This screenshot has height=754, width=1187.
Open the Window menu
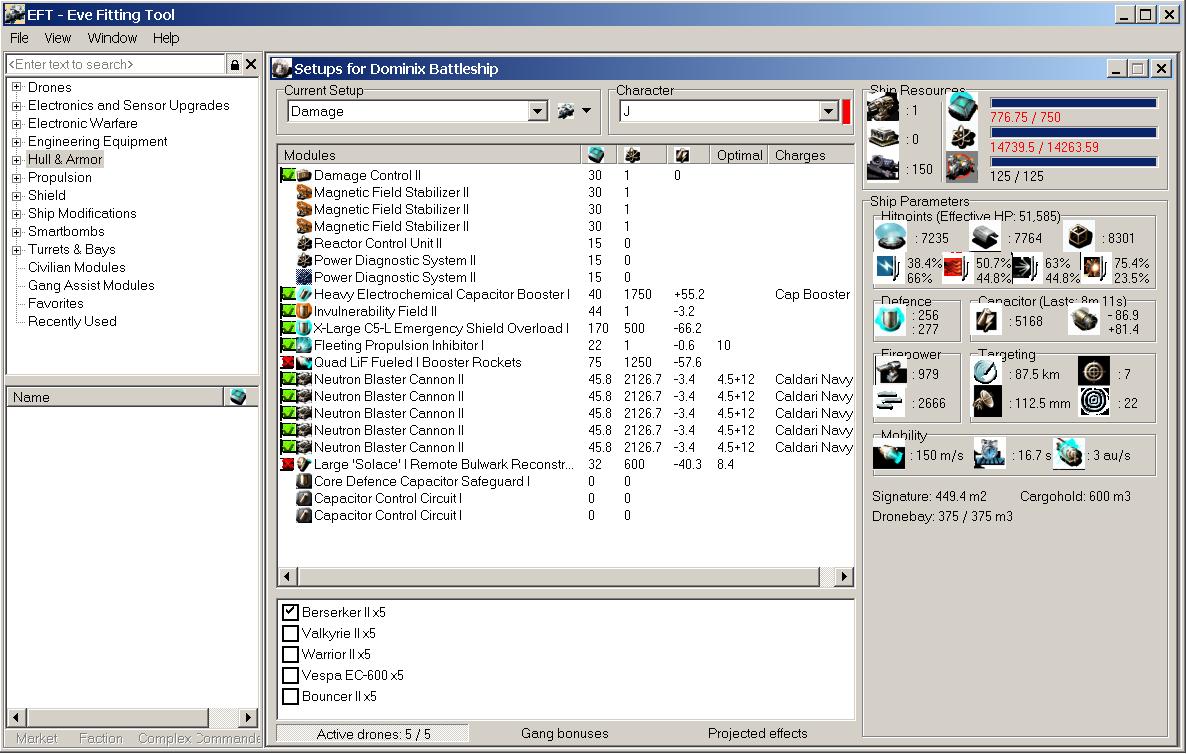pos(112,38)
